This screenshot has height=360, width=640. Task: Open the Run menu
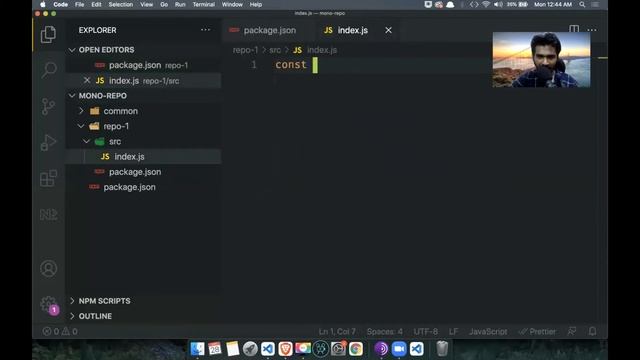tap(180, 4)
